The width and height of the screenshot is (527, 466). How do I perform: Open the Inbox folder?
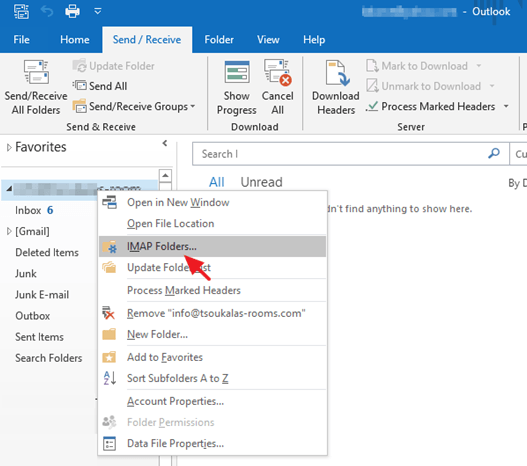point(28,210)
